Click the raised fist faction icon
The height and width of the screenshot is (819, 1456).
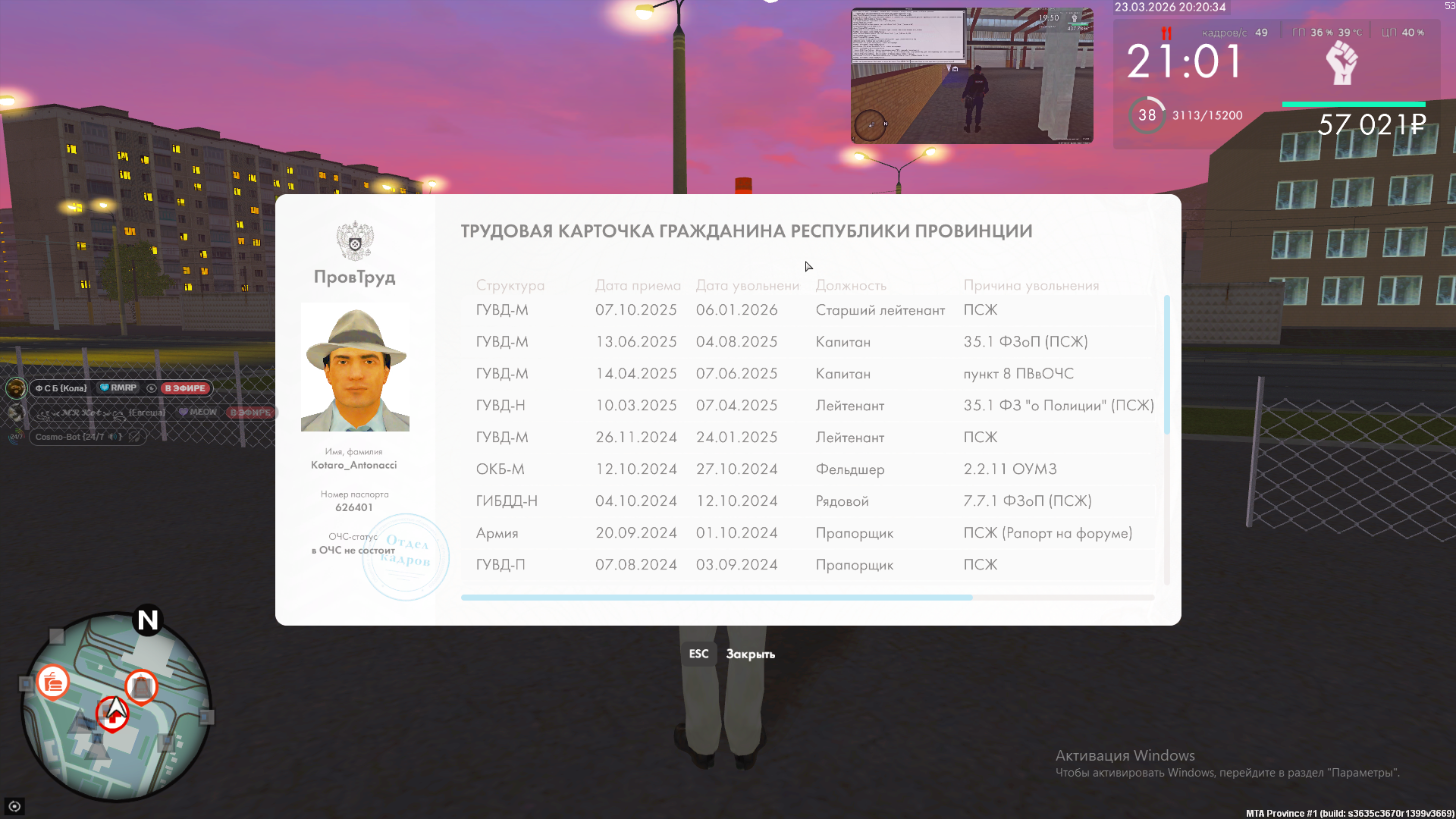[1341, 63]
